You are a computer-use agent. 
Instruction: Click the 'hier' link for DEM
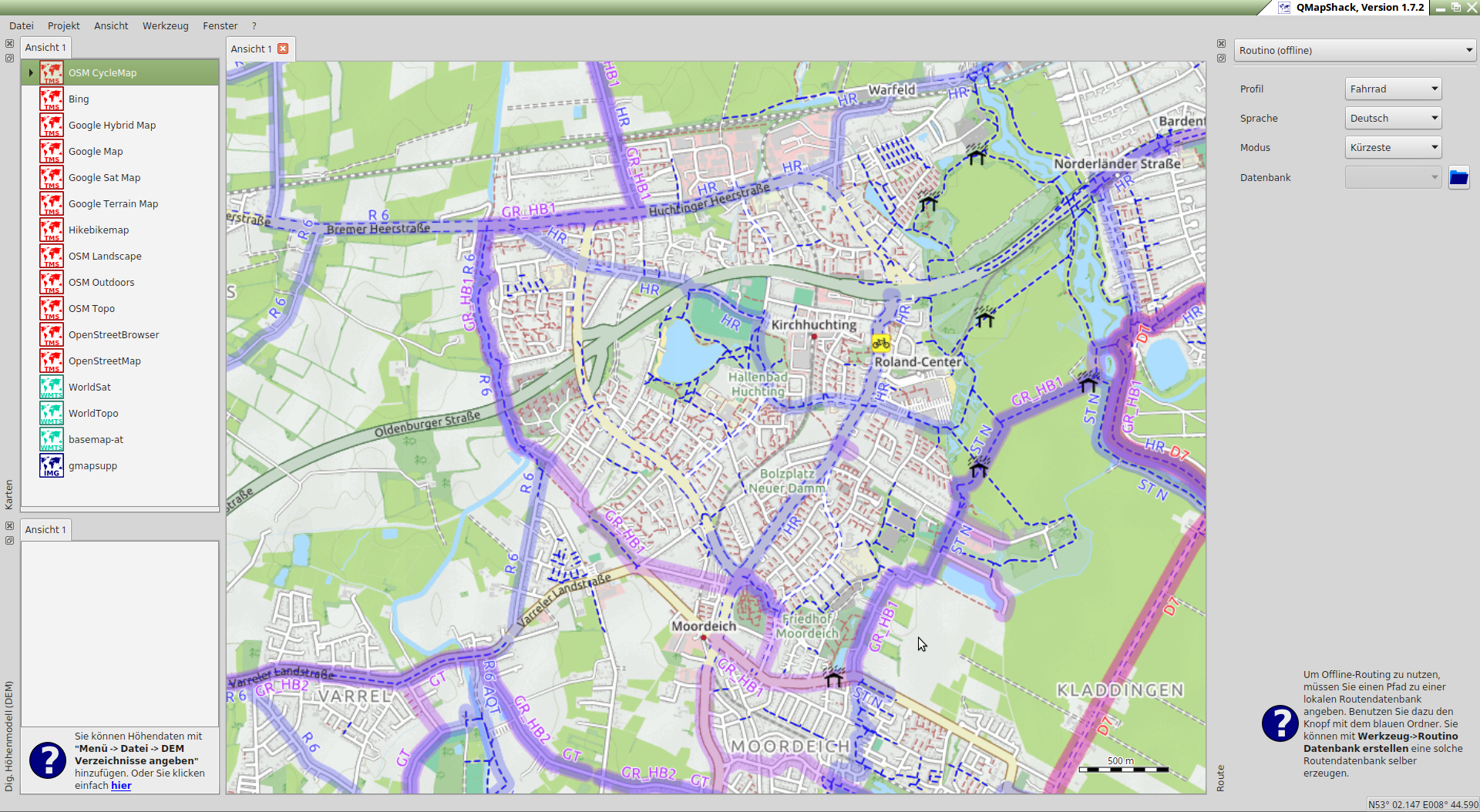pos(121,785)
